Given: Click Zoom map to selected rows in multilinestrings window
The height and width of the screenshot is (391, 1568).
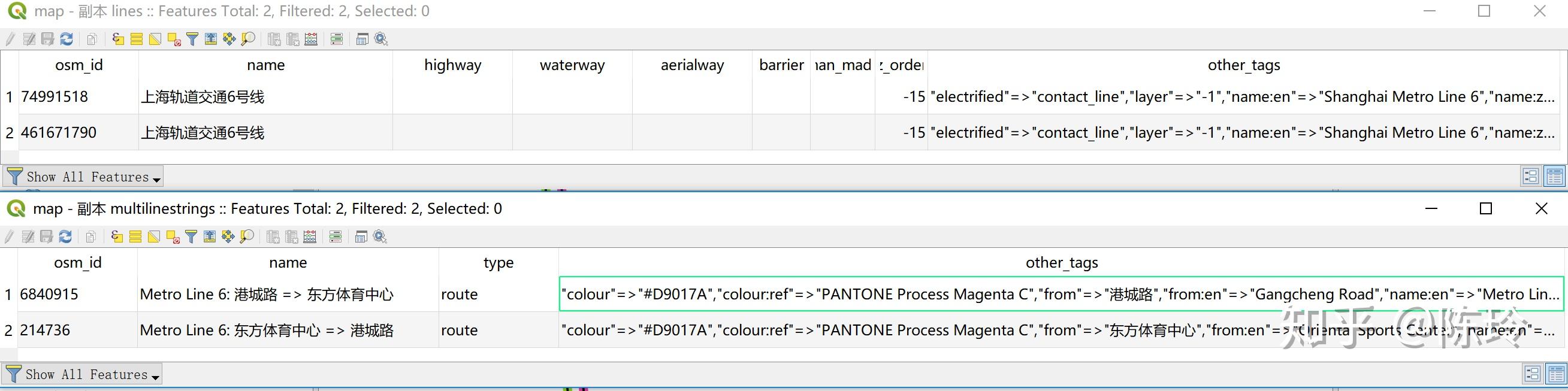Looking at the screenshot, I should point(246,237).
